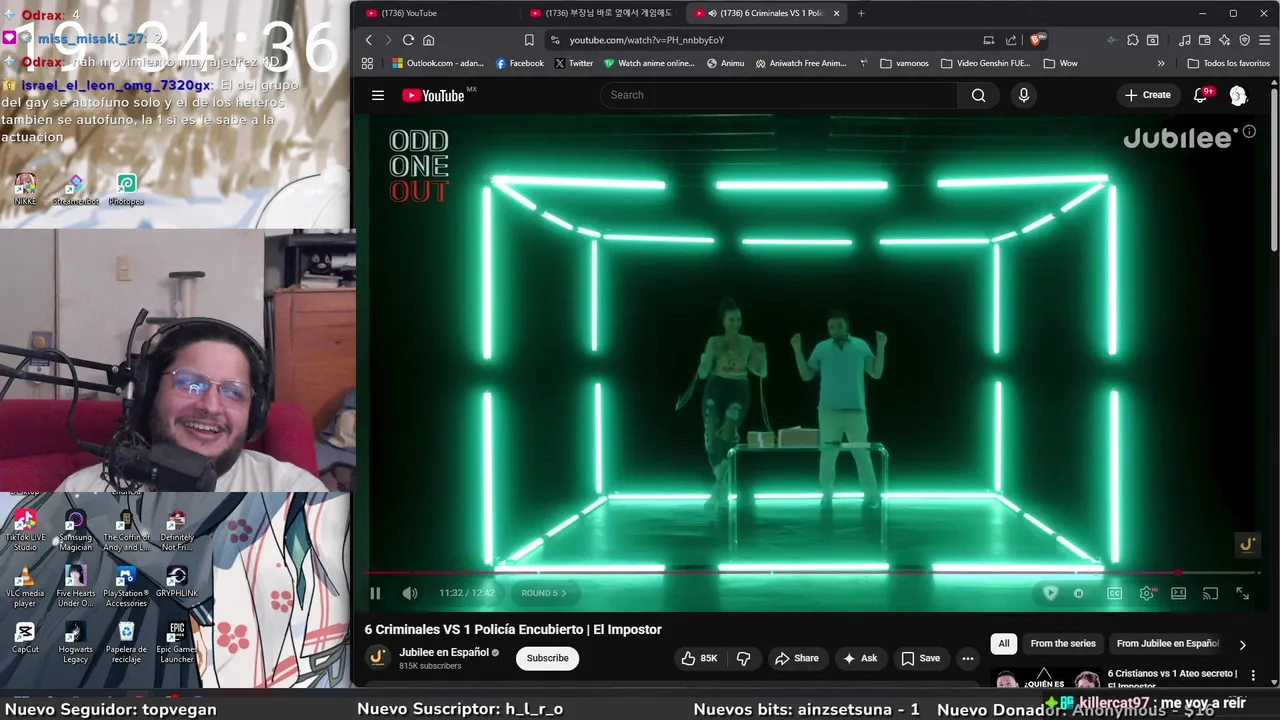Viewport: 1280px width, 720px height.
Task: Select the From the series chip
Action: tap(1063, 644)
